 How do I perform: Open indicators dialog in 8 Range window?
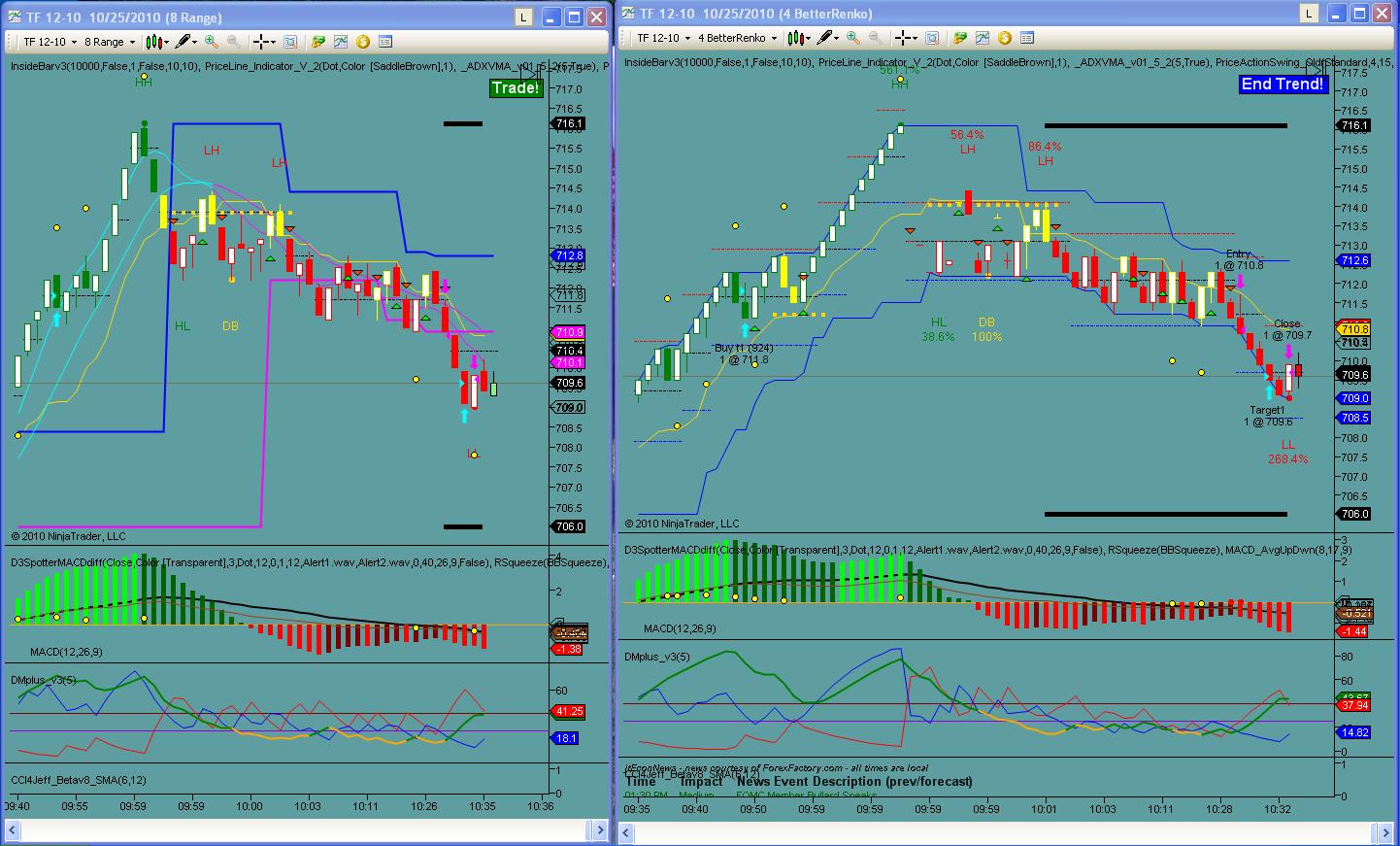click(341, 42)
